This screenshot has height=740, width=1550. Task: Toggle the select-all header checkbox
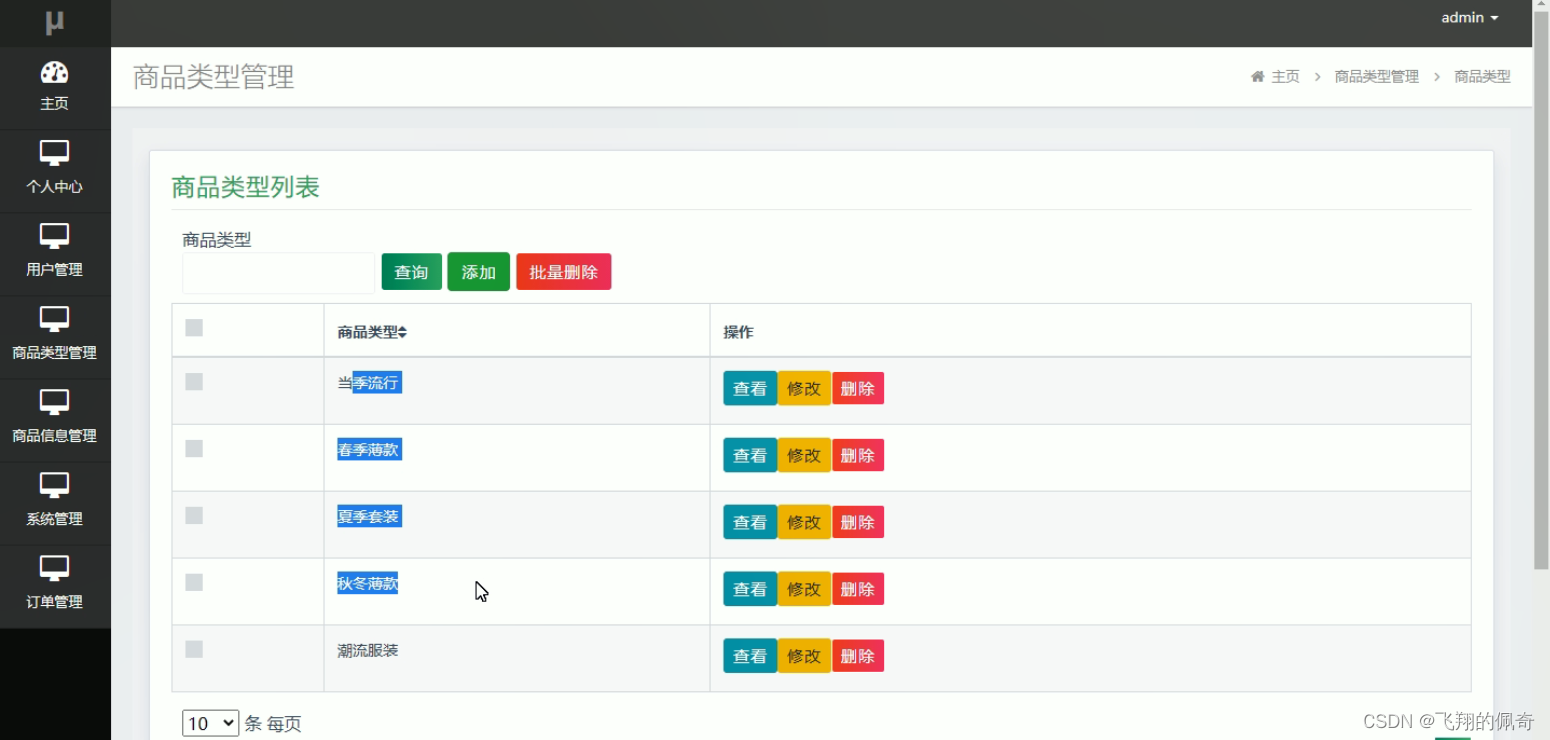(194, 328)
